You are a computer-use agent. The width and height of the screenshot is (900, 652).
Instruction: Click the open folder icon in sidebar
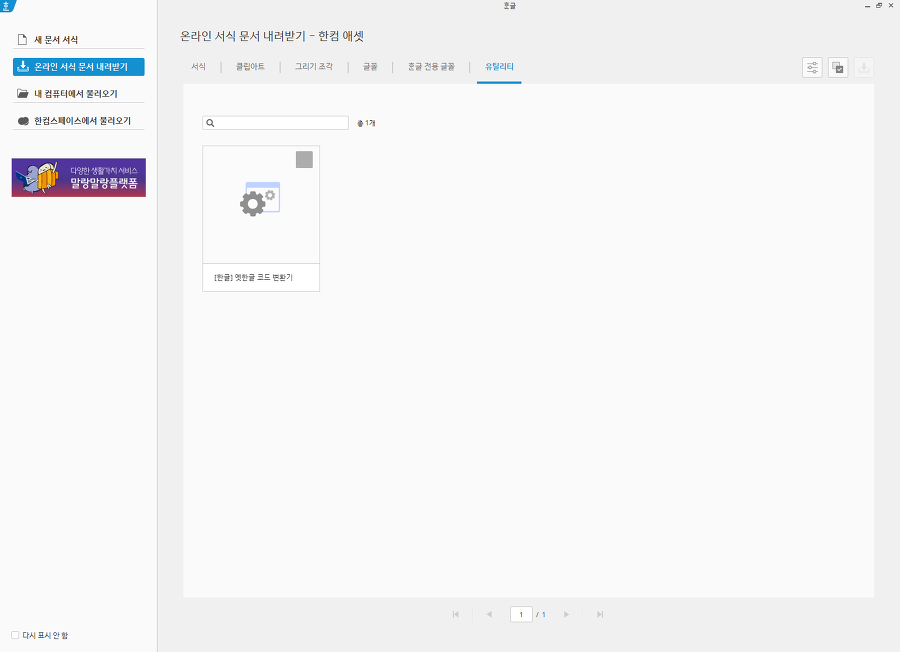pyautogui.click(x=22, y=93)
